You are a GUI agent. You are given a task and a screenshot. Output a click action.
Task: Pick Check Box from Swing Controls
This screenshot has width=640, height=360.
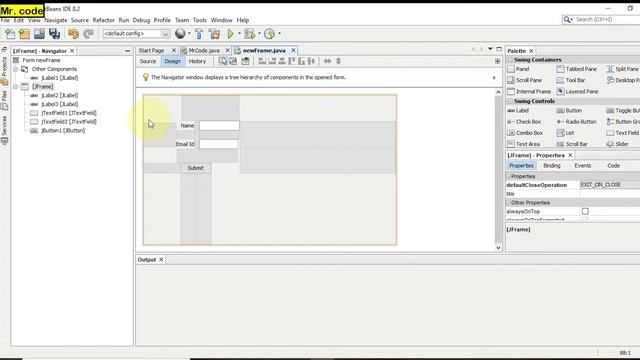point(524,122)
